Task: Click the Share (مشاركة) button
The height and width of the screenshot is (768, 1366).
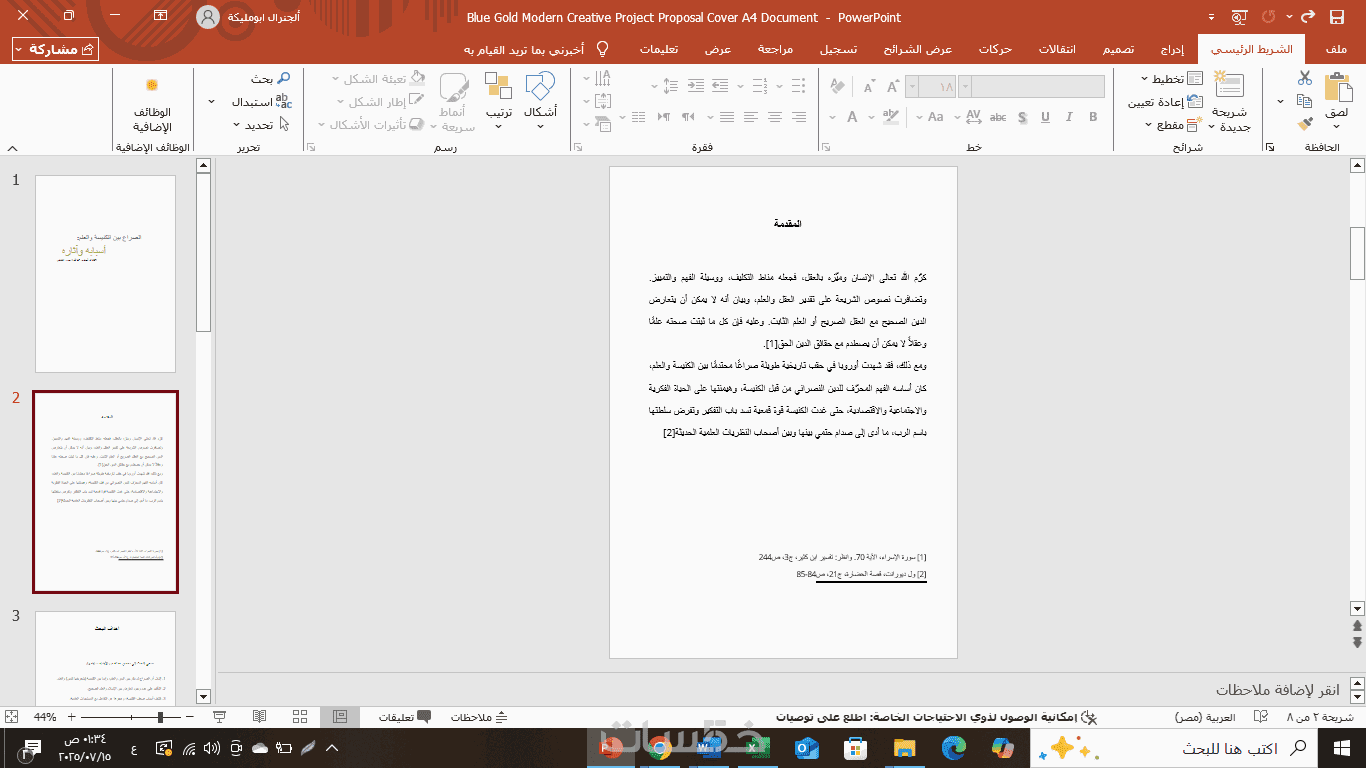Action: (56, 49)
